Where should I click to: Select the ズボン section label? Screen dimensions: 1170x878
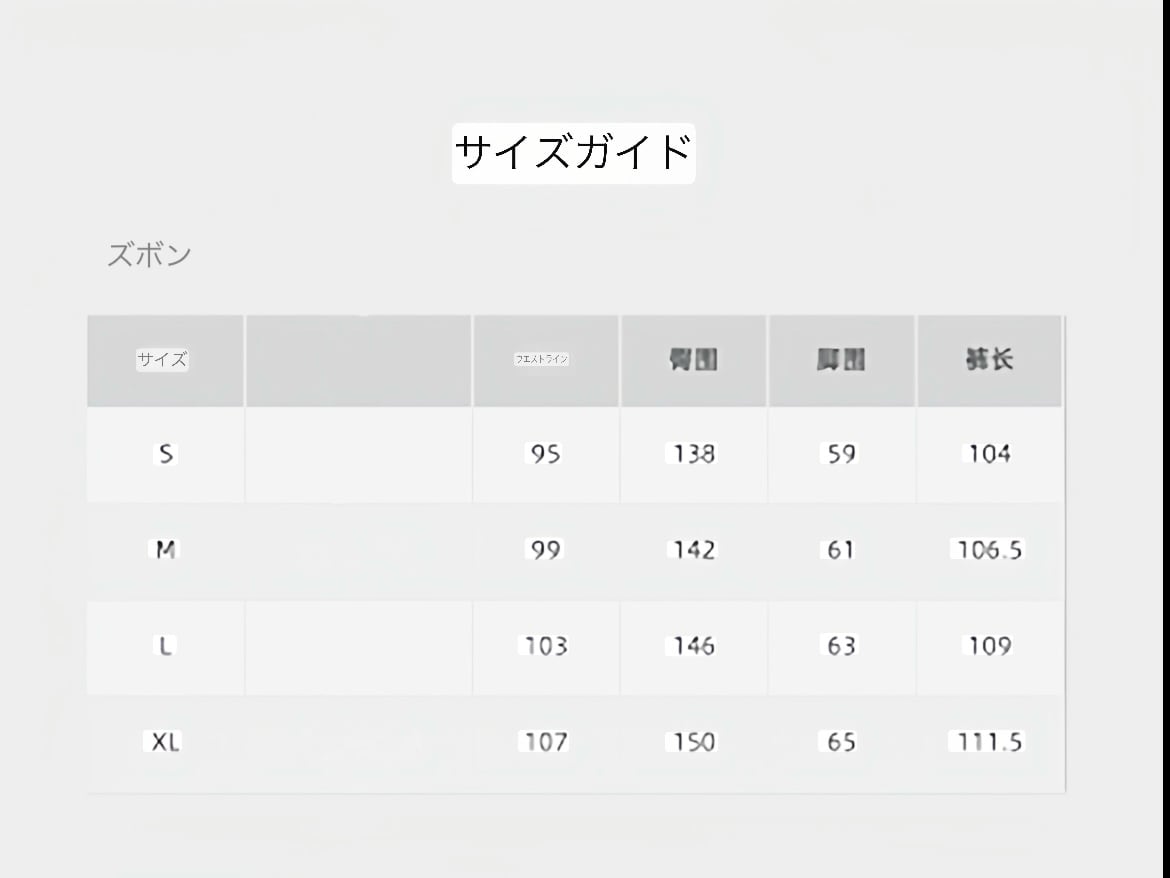coord(149,255)
